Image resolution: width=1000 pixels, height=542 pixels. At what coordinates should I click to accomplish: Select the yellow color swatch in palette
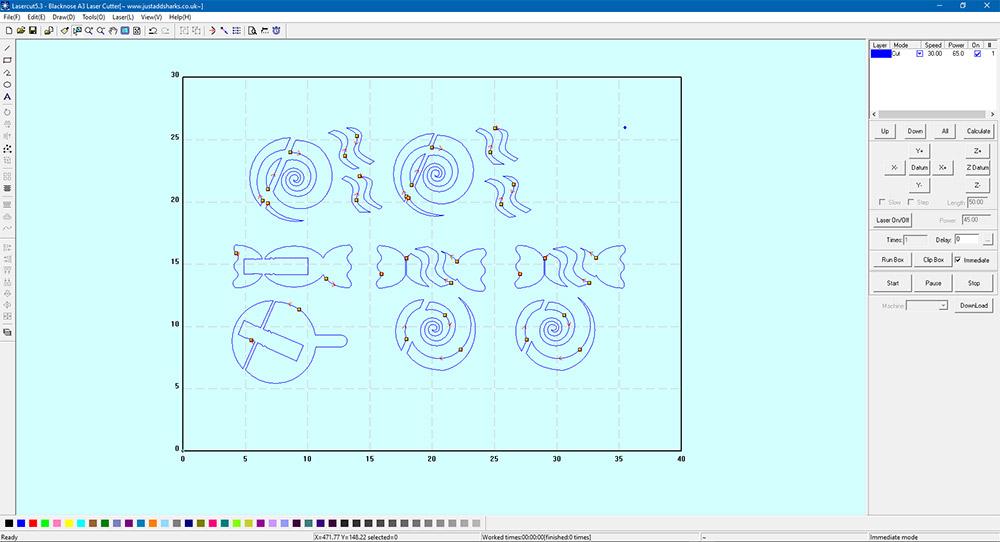point(69,524)
